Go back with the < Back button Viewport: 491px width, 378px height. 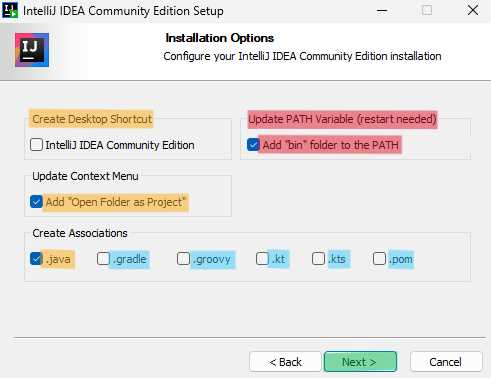point(285,361)
